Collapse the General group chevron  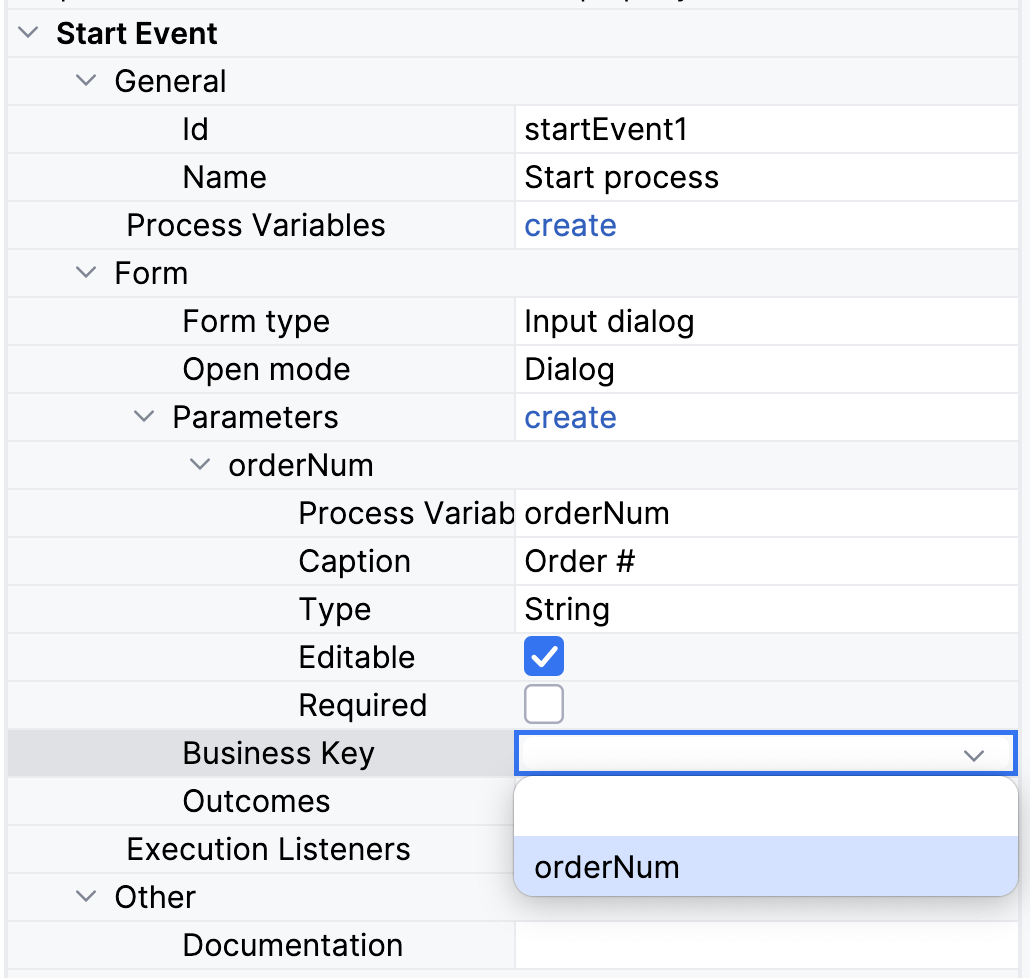(88, 82)
